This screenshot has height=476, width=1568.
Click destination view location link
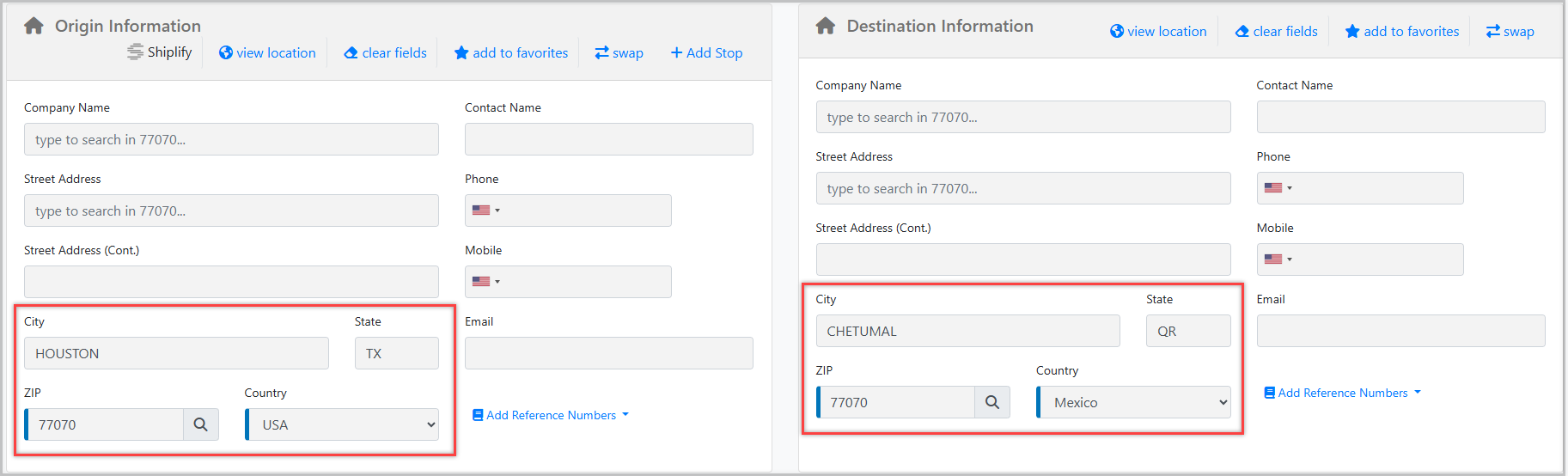[x=1158, y=32]
